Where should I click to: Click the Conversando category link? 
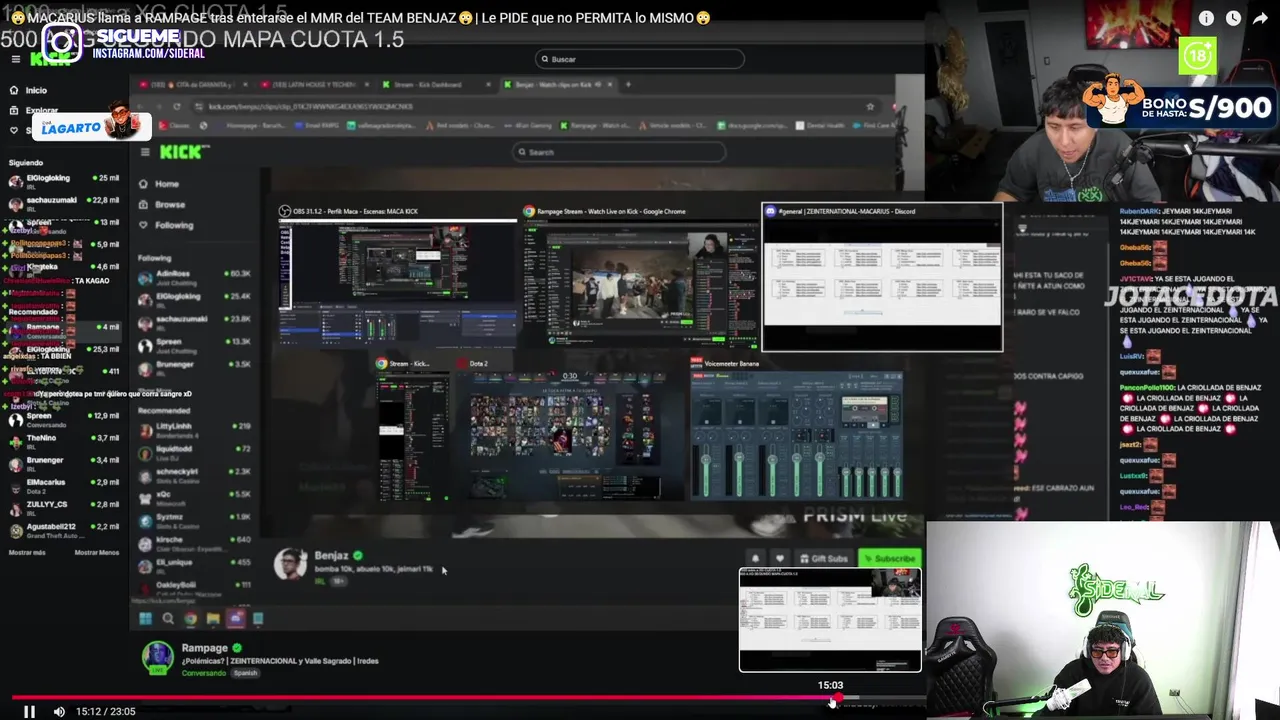coord(204,673)
